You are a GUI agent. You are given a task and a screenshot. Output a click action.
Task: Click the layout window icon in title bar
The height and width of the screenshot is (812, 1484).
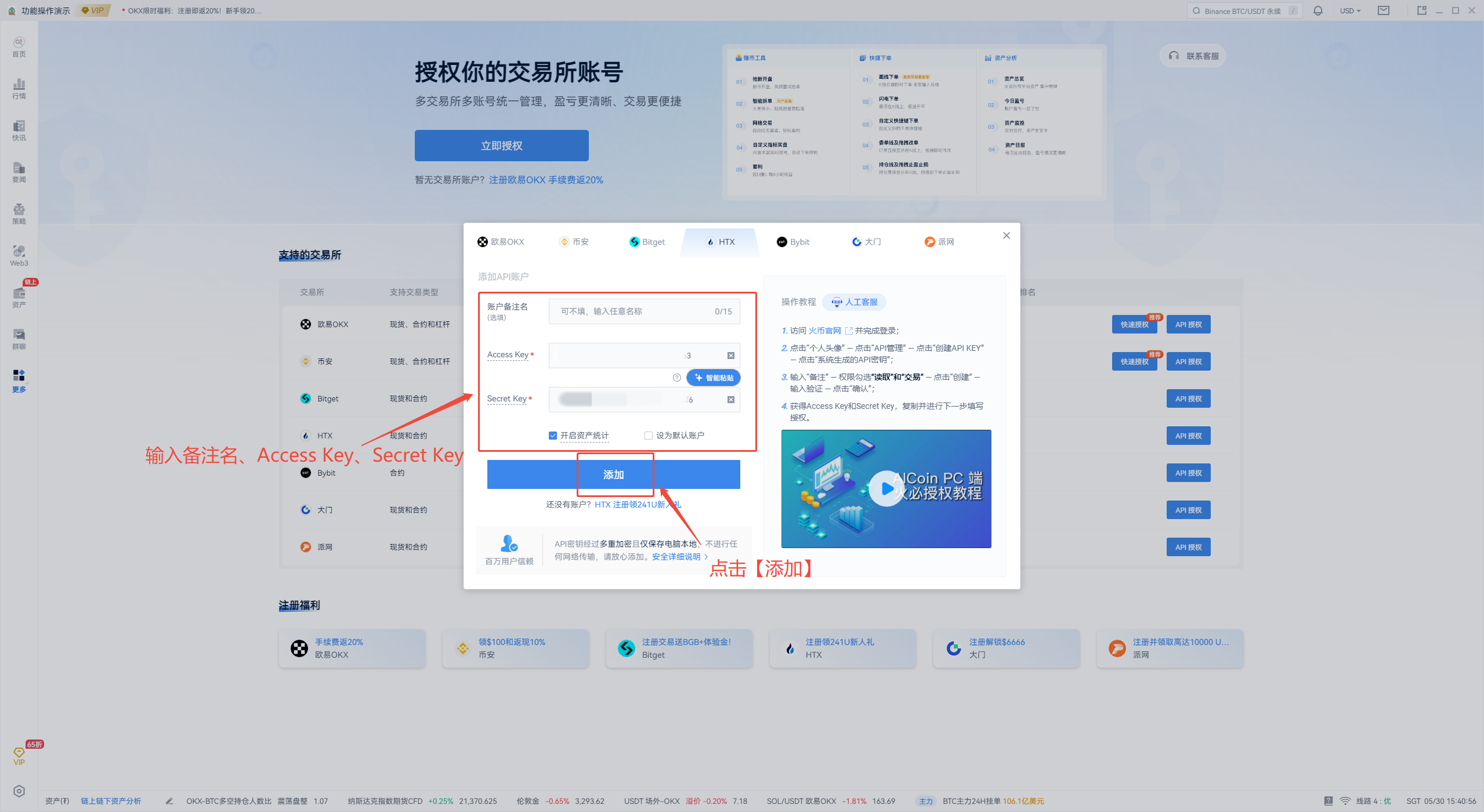(1421, 10)
